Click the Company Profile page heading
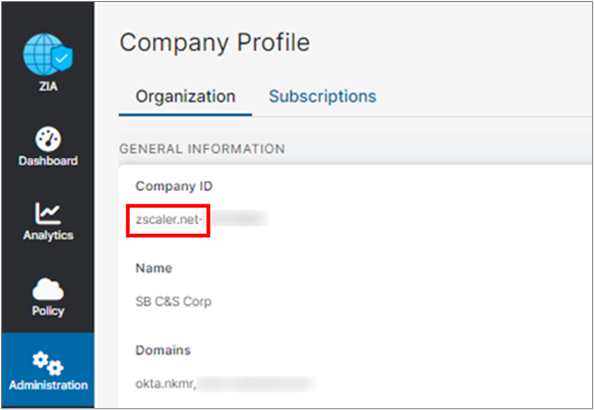The width and height of the screenshot is (594, 410). (215, 43)
